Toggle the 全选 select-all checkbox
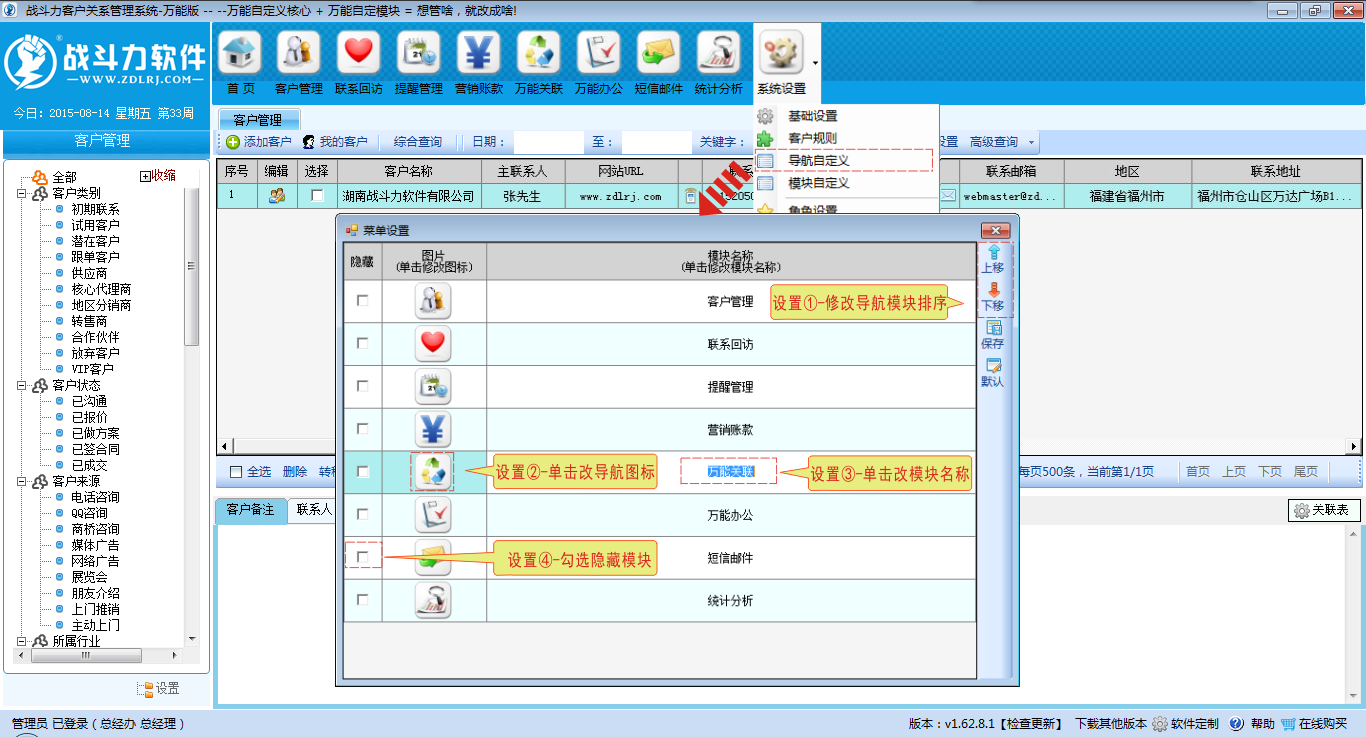 coord(236,472)
